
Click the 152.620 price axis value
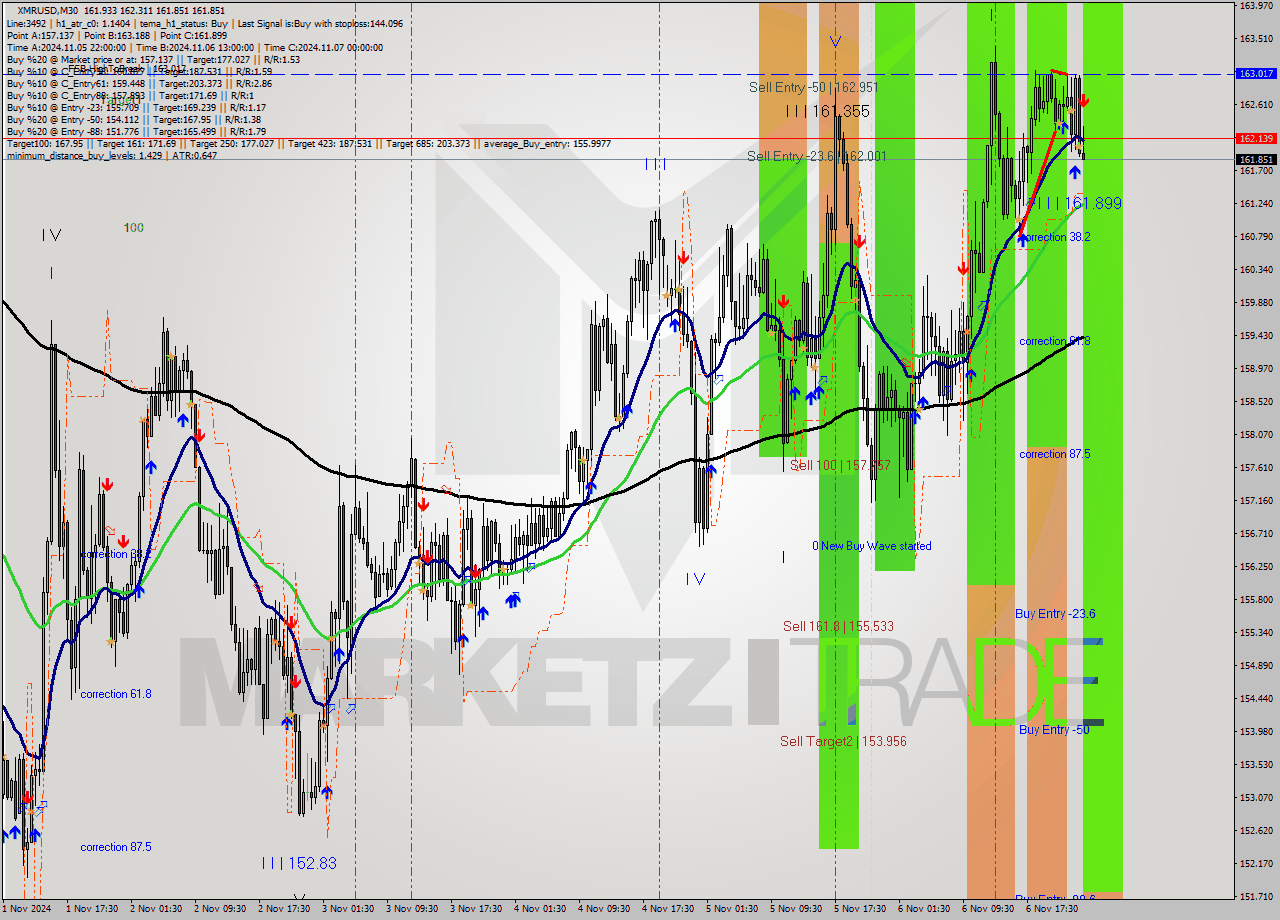tap(1256, 830)
